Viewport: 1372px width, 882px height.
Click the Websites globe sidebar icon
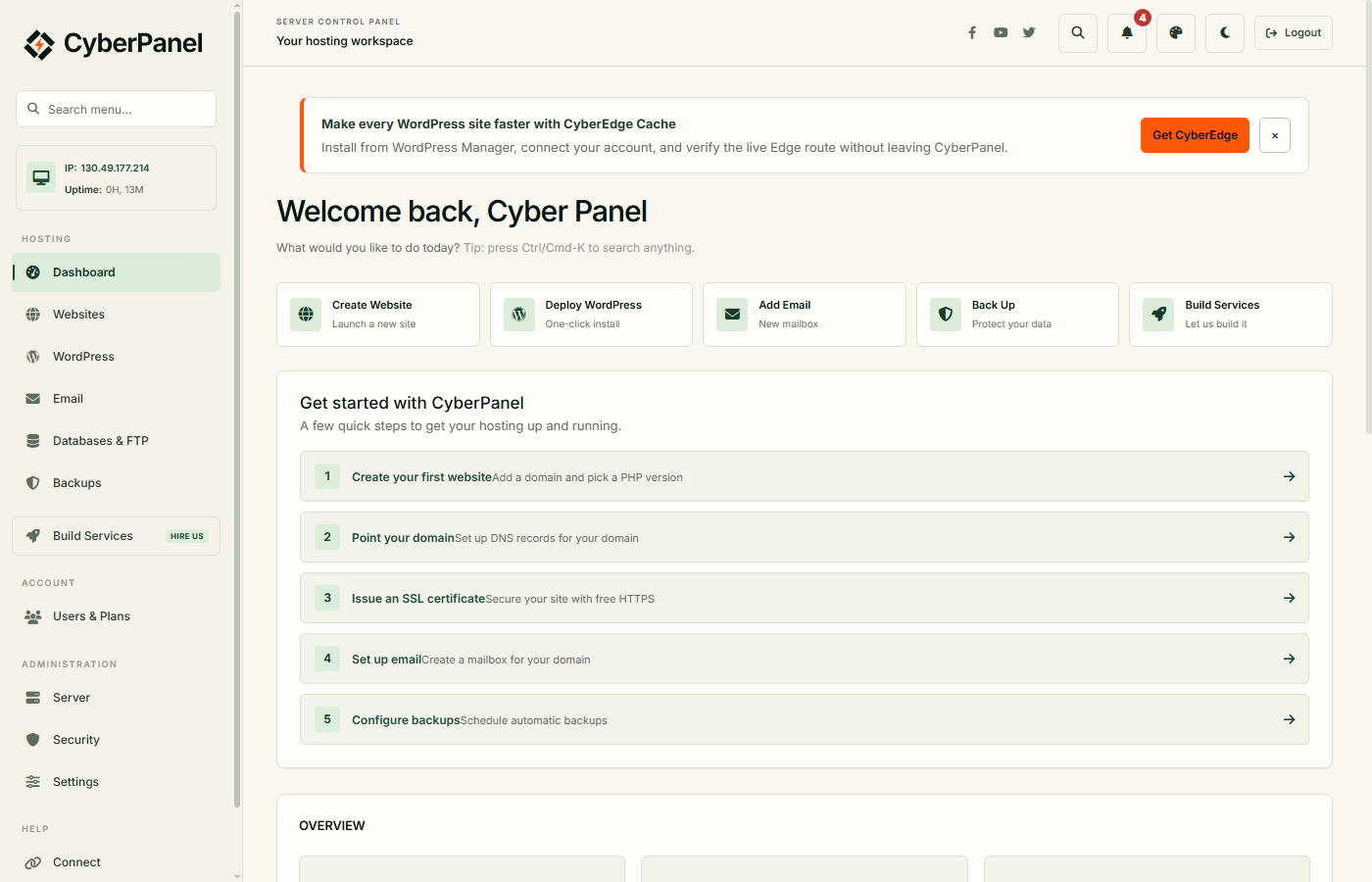[33, 315]
